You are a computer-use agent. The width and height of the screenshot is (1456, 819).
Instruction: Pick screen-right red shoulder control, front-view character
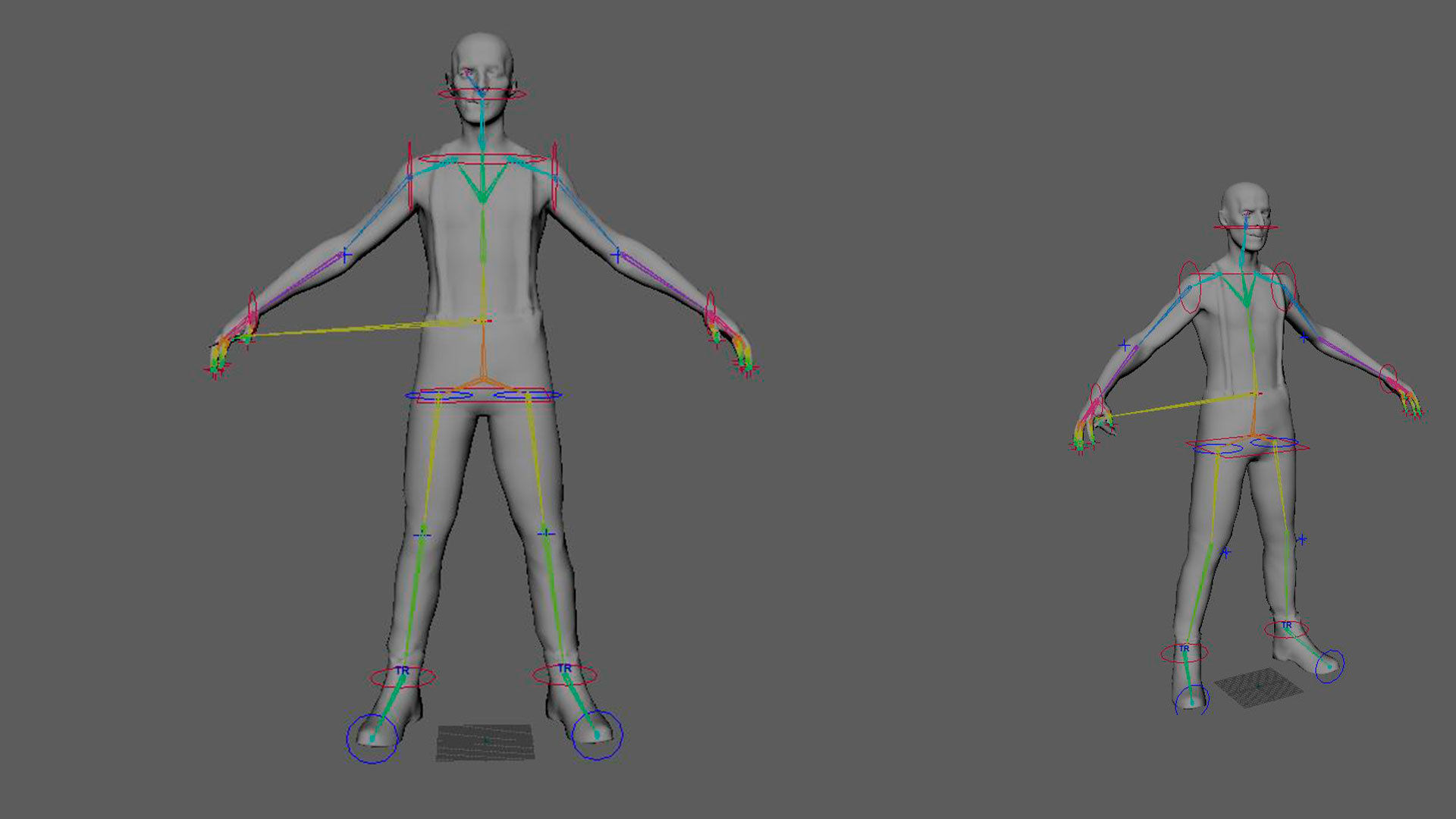tap(555, 177)
